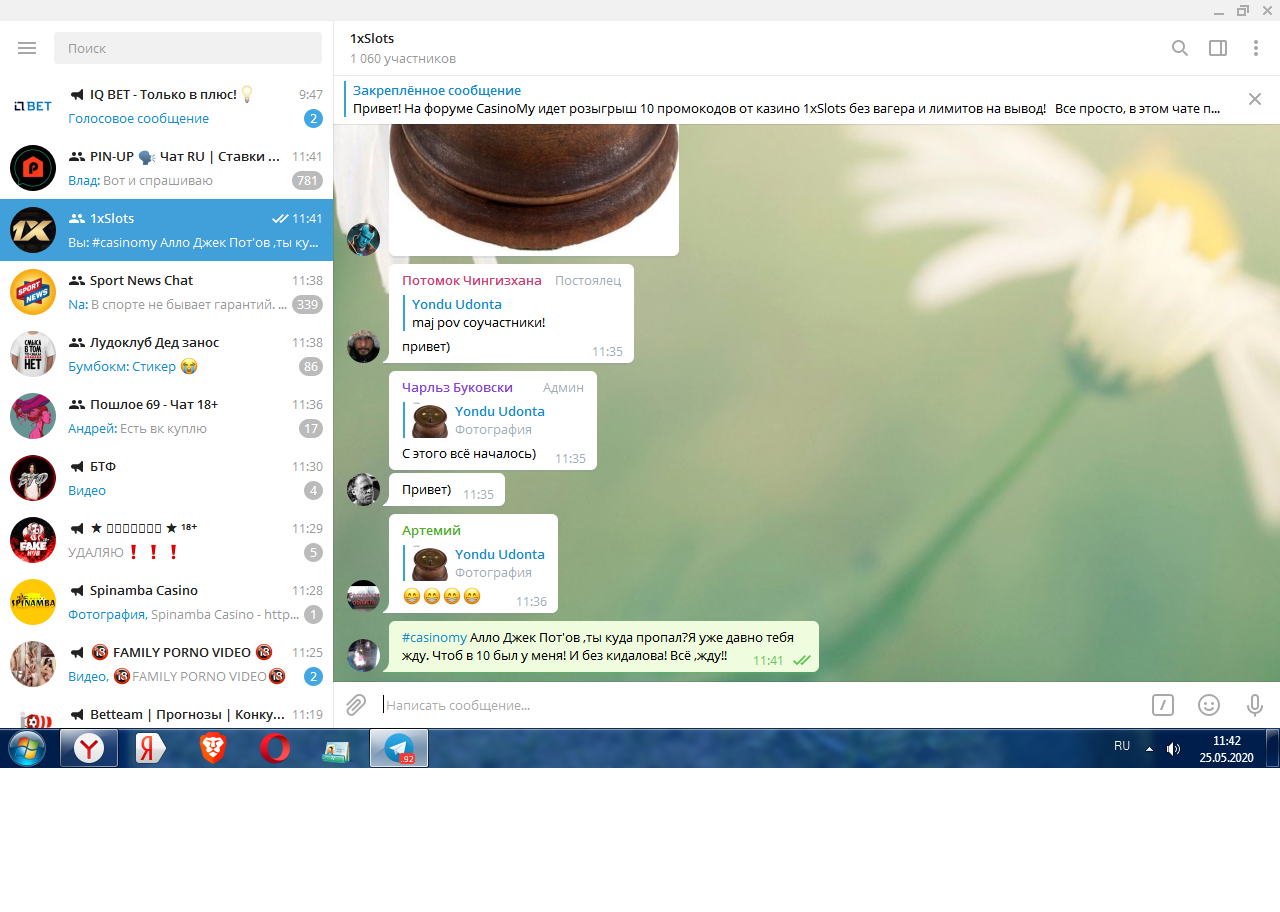Open the IQ BET channel chat
The image size is (1280, 912).
(x=166, y=106)
